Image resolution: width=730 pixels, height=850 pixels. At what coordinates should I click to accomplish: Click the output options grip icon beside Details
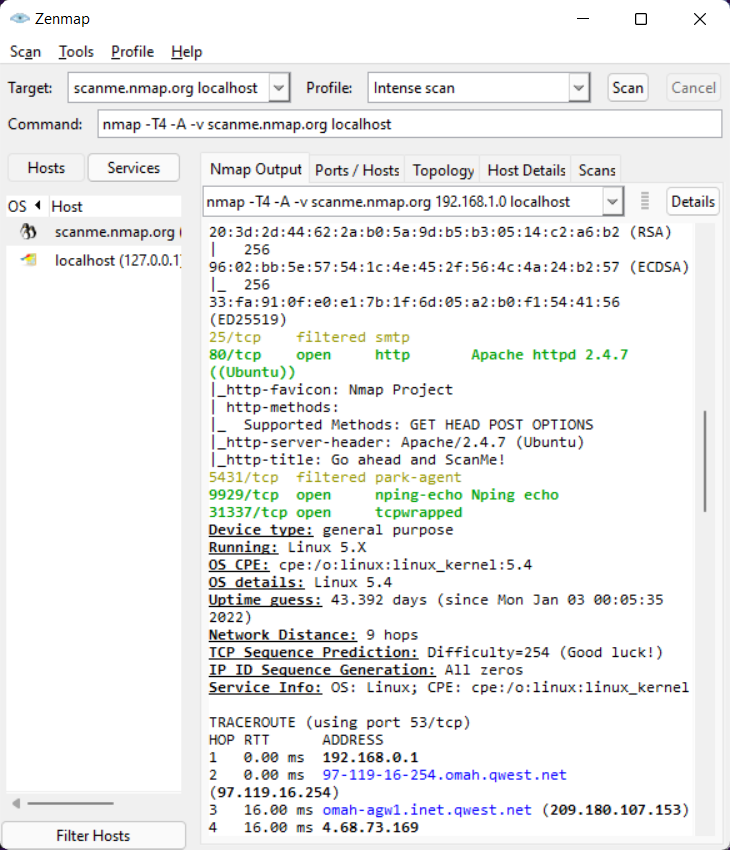[x=645, y=201]
